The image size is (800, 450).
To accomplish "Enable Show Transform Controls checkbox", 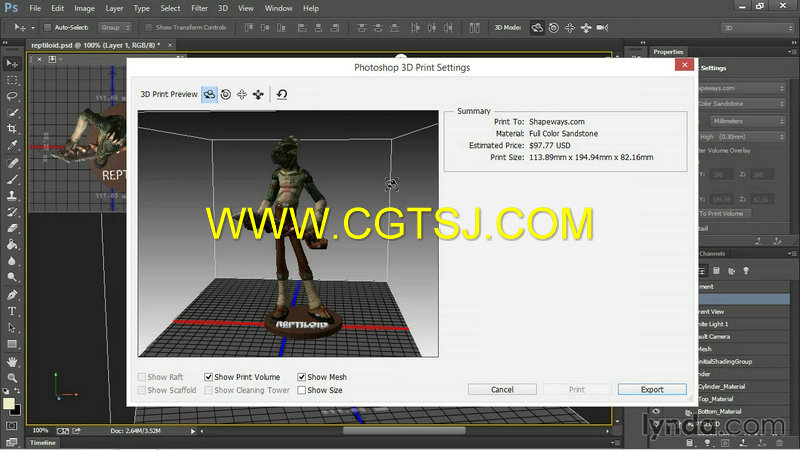I will [x=148, y=28].
